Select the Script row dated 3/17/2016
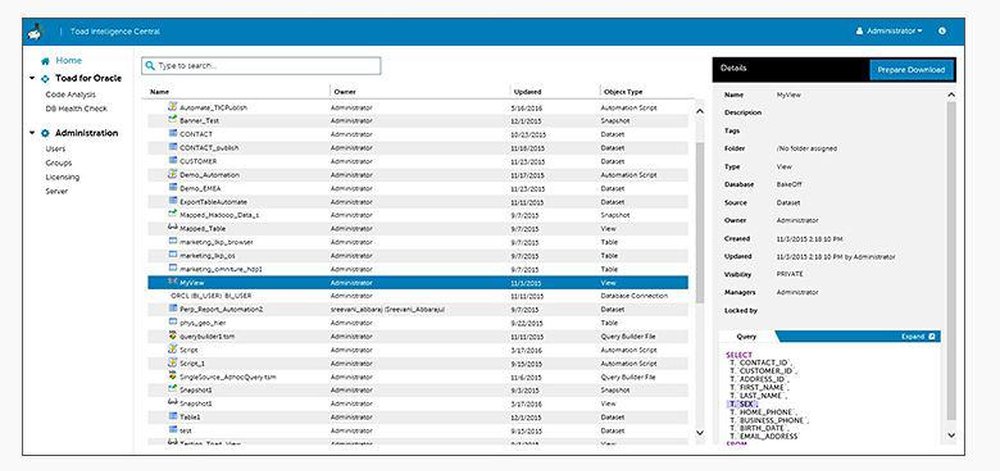 [x=418, y=350]
